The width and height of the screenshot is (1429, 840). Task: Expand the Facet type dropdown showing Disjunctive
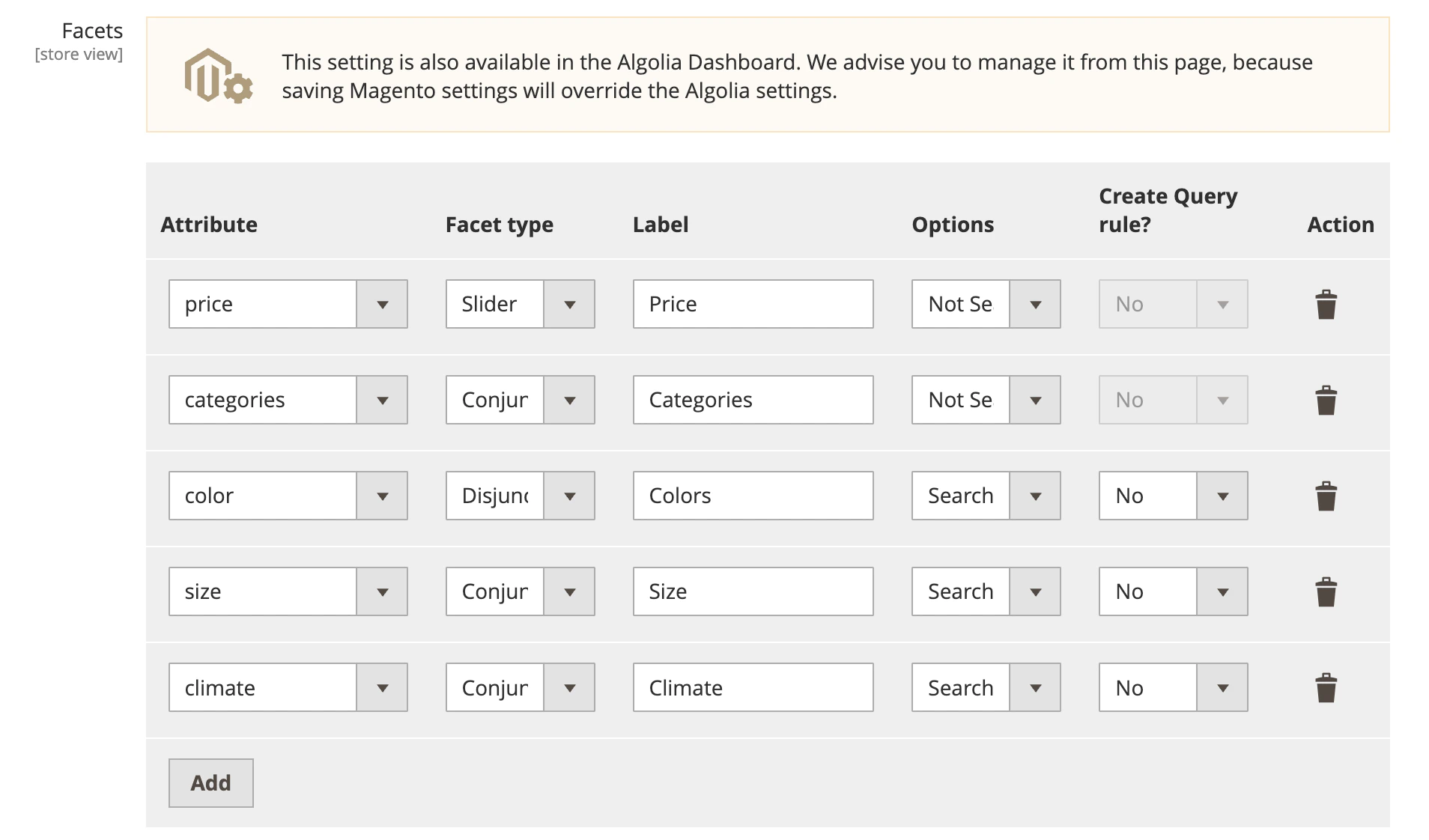(571, 495)
